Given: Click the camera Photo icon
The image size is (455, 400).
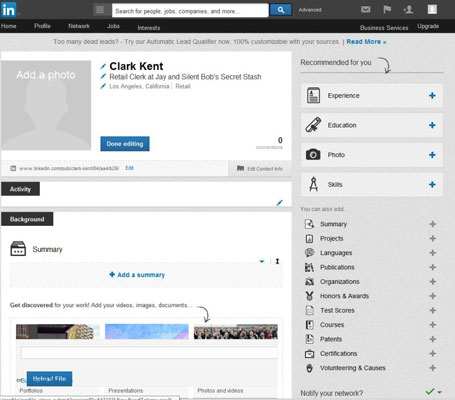Looking at the screenshot, I should pyautogui.click(x=313, y=155).
